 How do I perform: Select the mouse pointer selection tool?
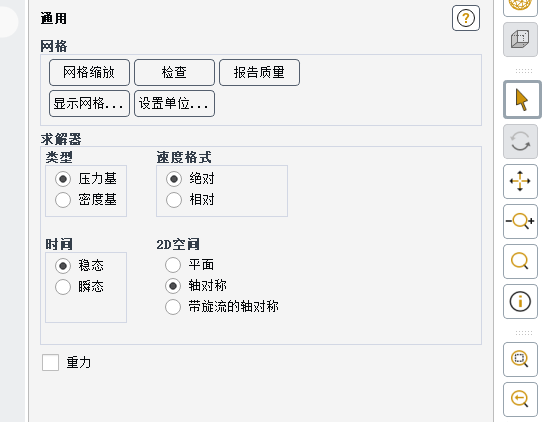[x=522, y=100]
